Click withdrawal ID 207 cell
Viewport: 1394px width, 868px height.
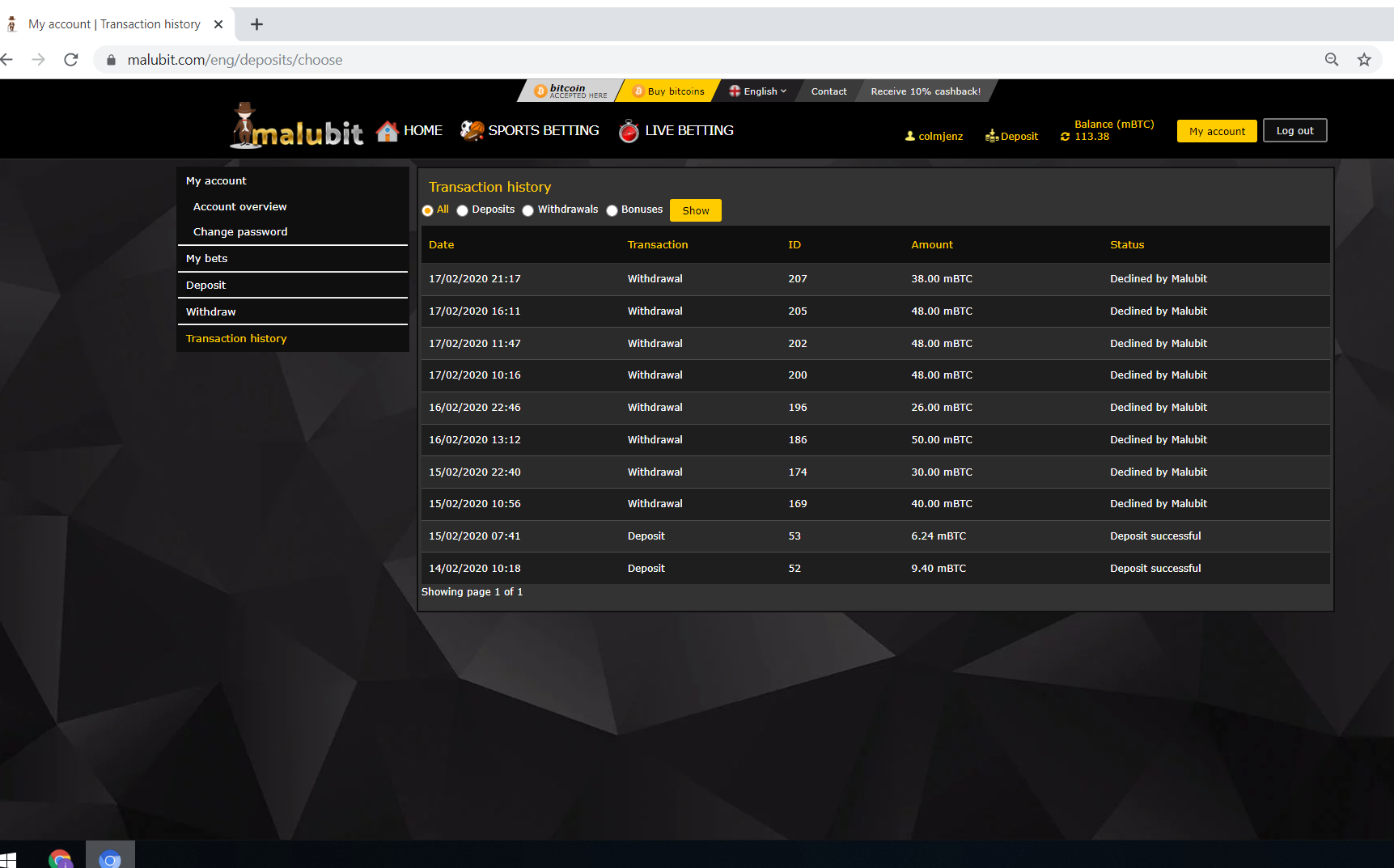(798, 279)
